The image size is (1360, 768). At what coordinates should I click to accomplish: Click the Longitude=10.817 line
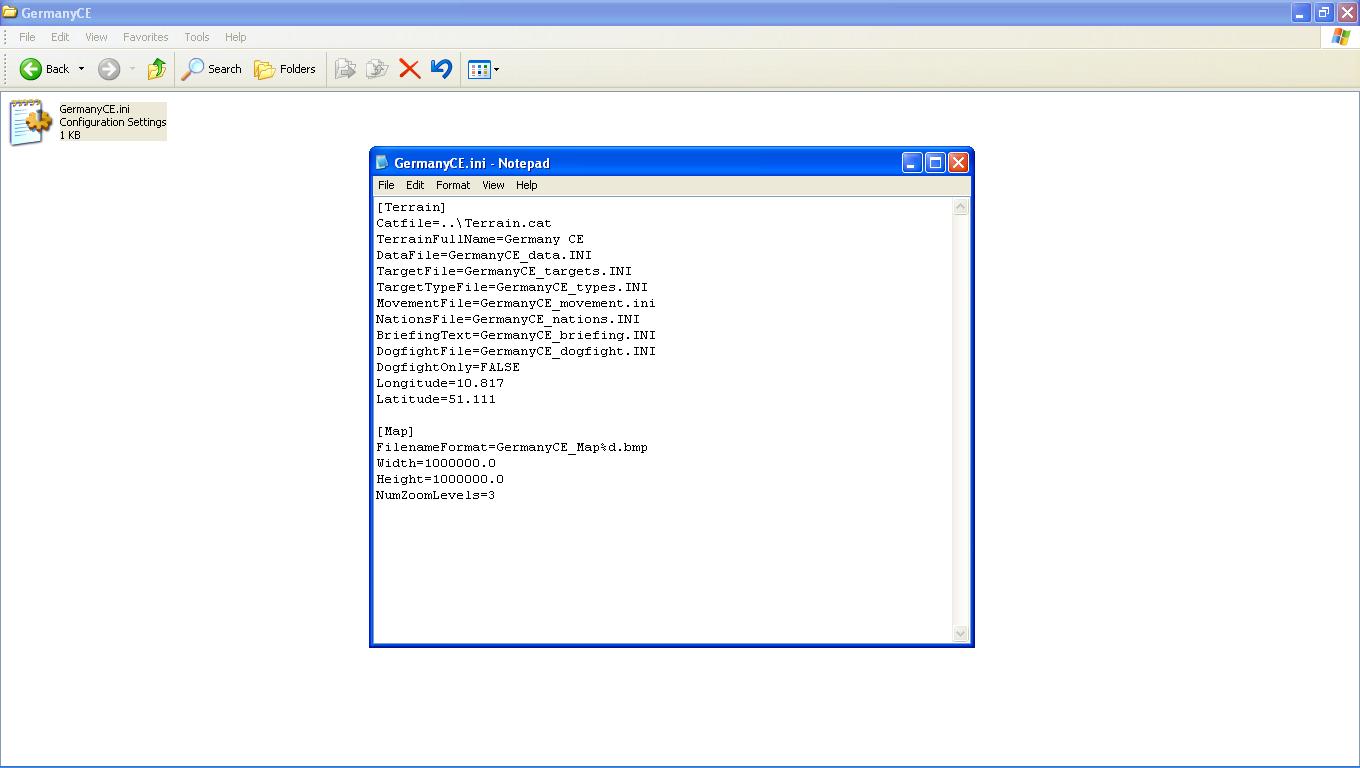(440, 383)
